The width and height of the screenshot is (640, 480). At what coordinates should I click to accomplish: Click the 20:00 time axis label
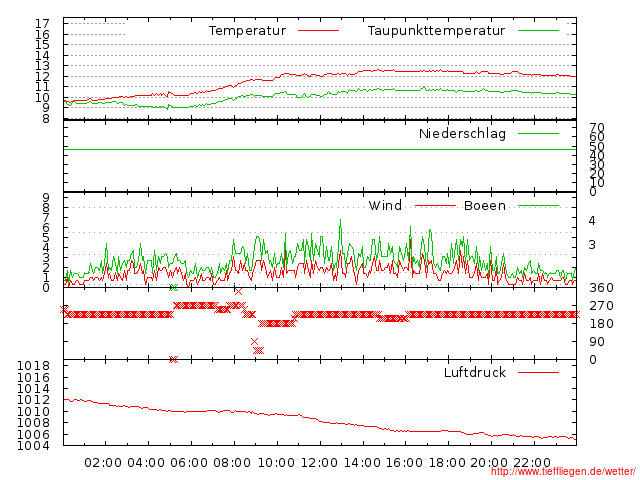489,463
